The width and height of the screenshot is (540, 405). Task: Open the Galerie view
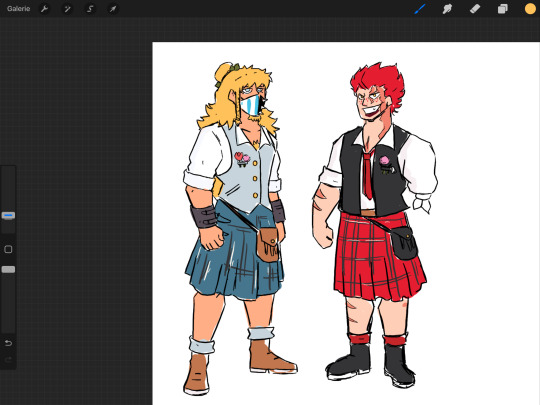[x=19, y=9]
